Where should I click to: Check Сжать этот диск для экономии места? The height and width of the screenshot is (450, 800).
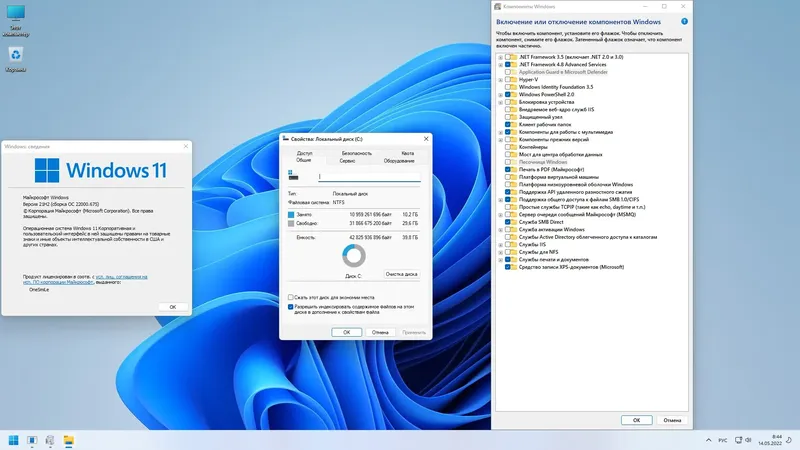click(290, 297)
